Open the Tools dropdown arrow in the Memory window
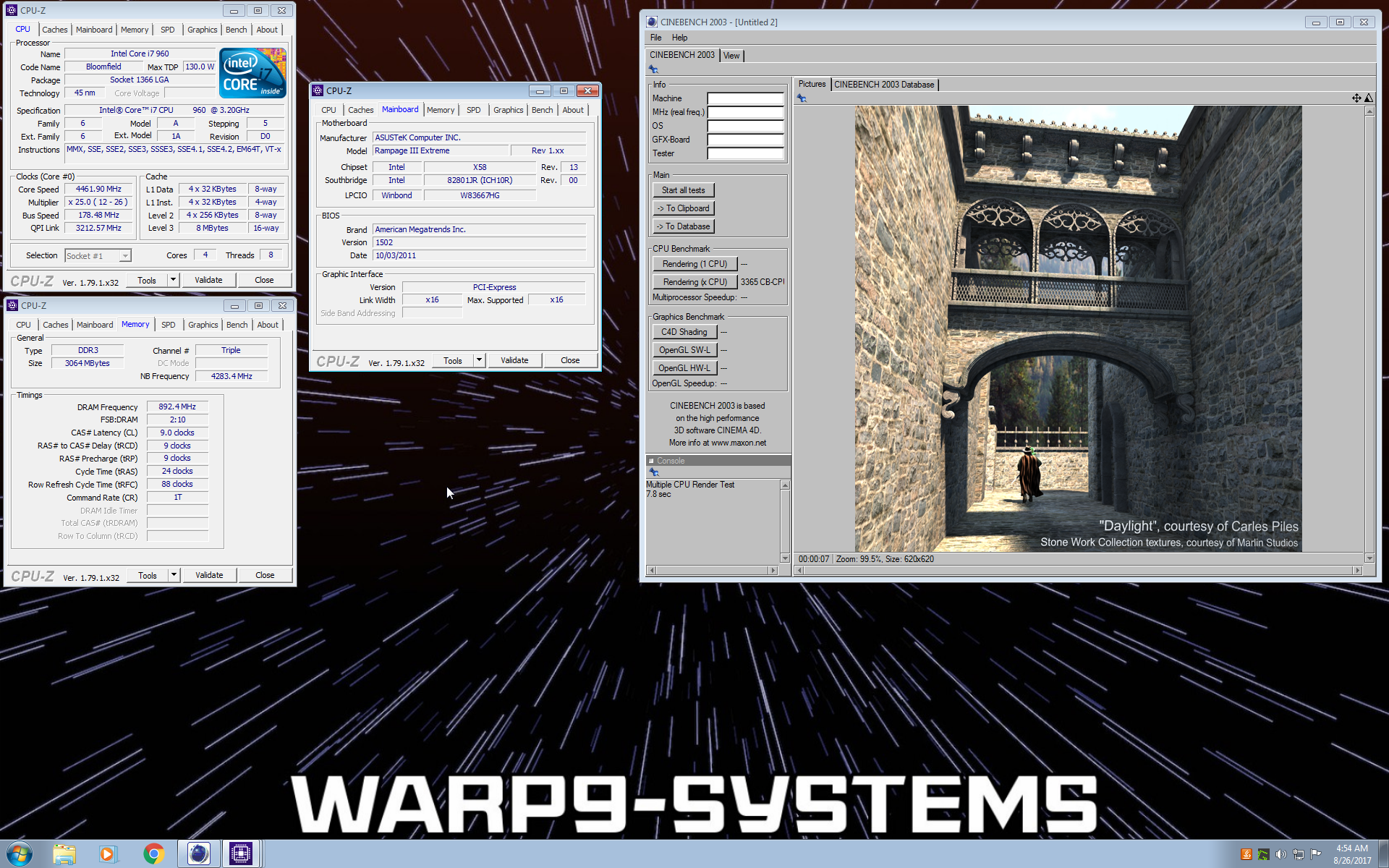This screenshot has height=868, width=1389. [x=174, y=575]
